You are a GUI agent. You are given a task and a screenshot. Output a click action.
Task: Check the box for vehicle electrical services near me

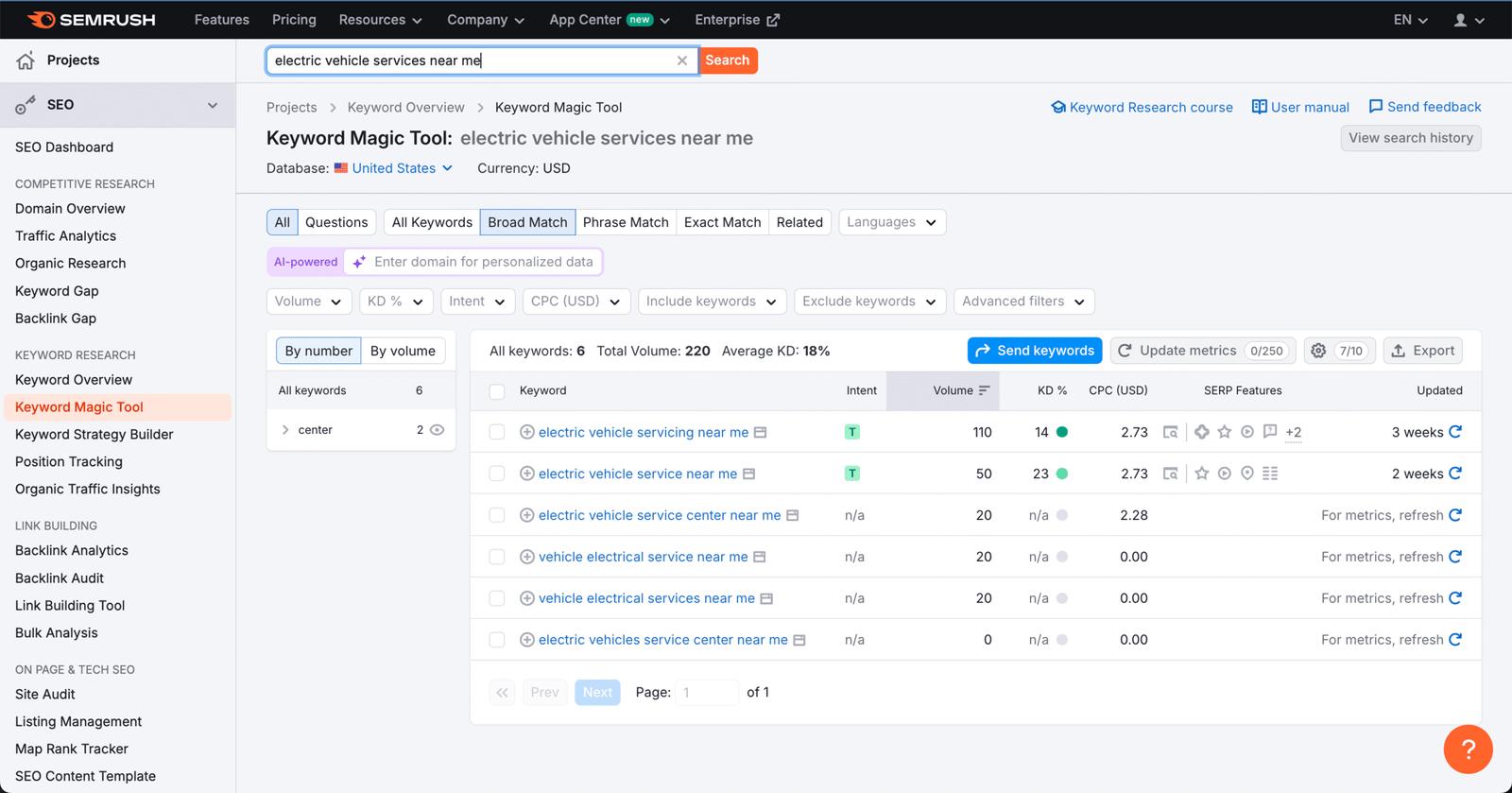(497, 598)
